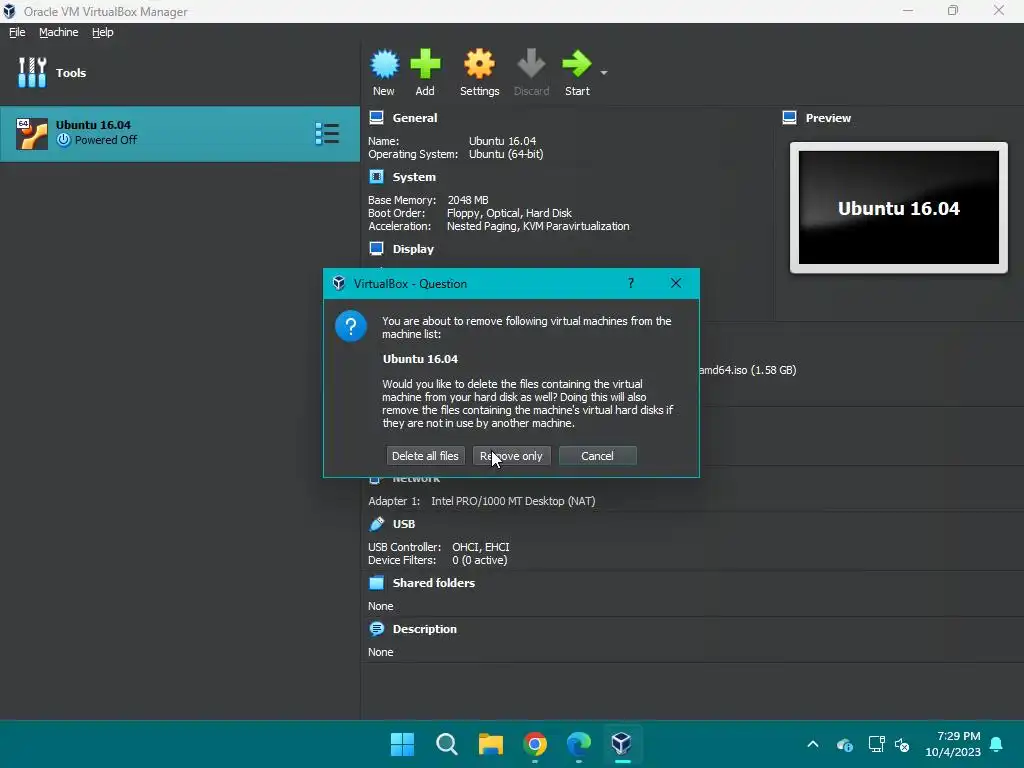
Task: Click the Ubuntu 16.04 preview thumbnail
Action: 899,208
